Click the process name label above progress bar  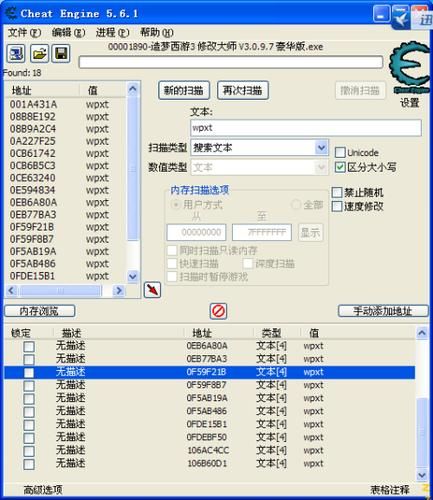pyautogui.click(x=216, y=46)
